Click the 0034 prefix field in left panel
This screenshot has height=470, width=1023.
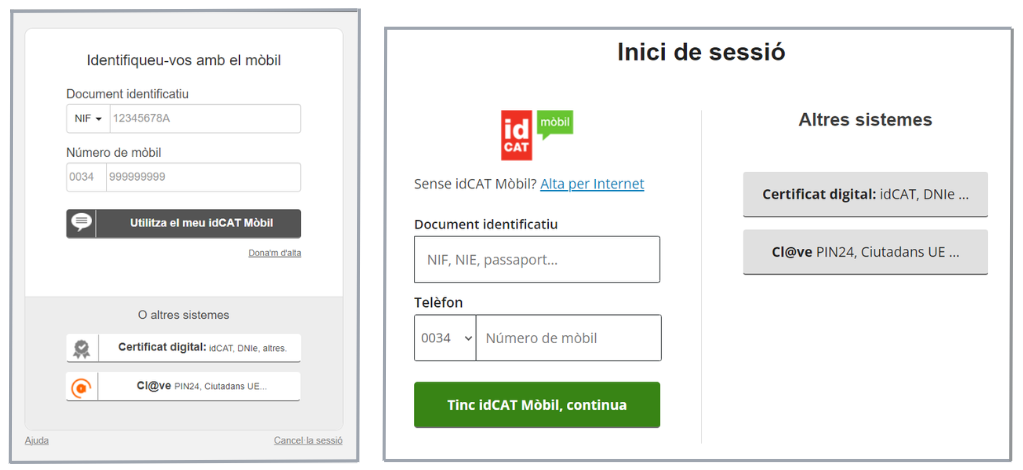coord(86,177)
